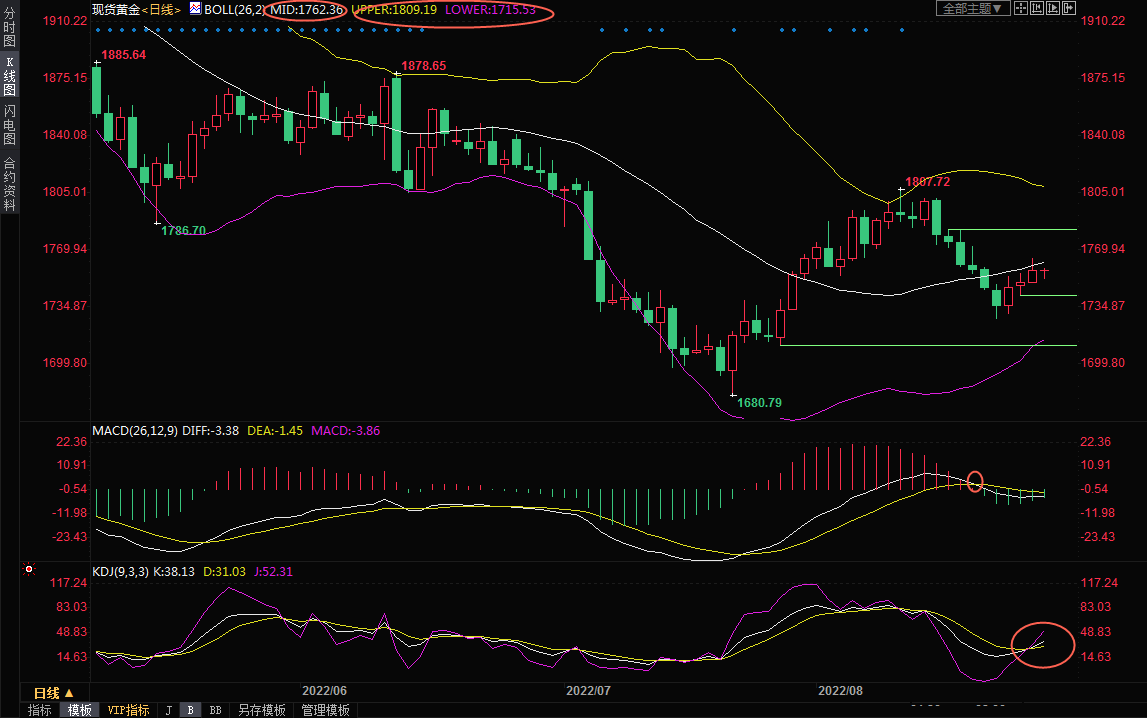Expand the 日线 period selector
The image size is (1147, 718).
[x=54, y=693]
